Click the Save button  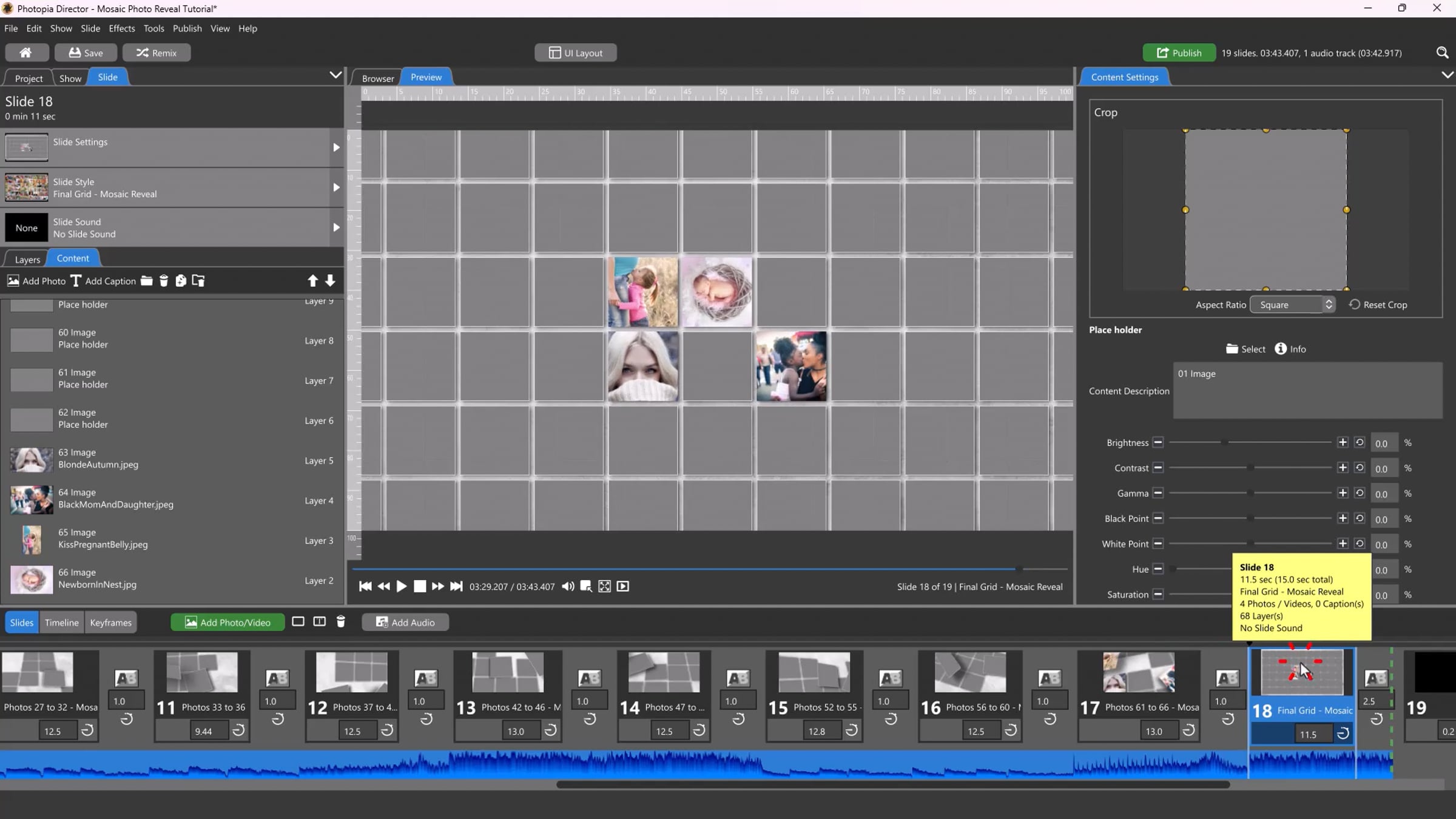(x=86, y=53)
